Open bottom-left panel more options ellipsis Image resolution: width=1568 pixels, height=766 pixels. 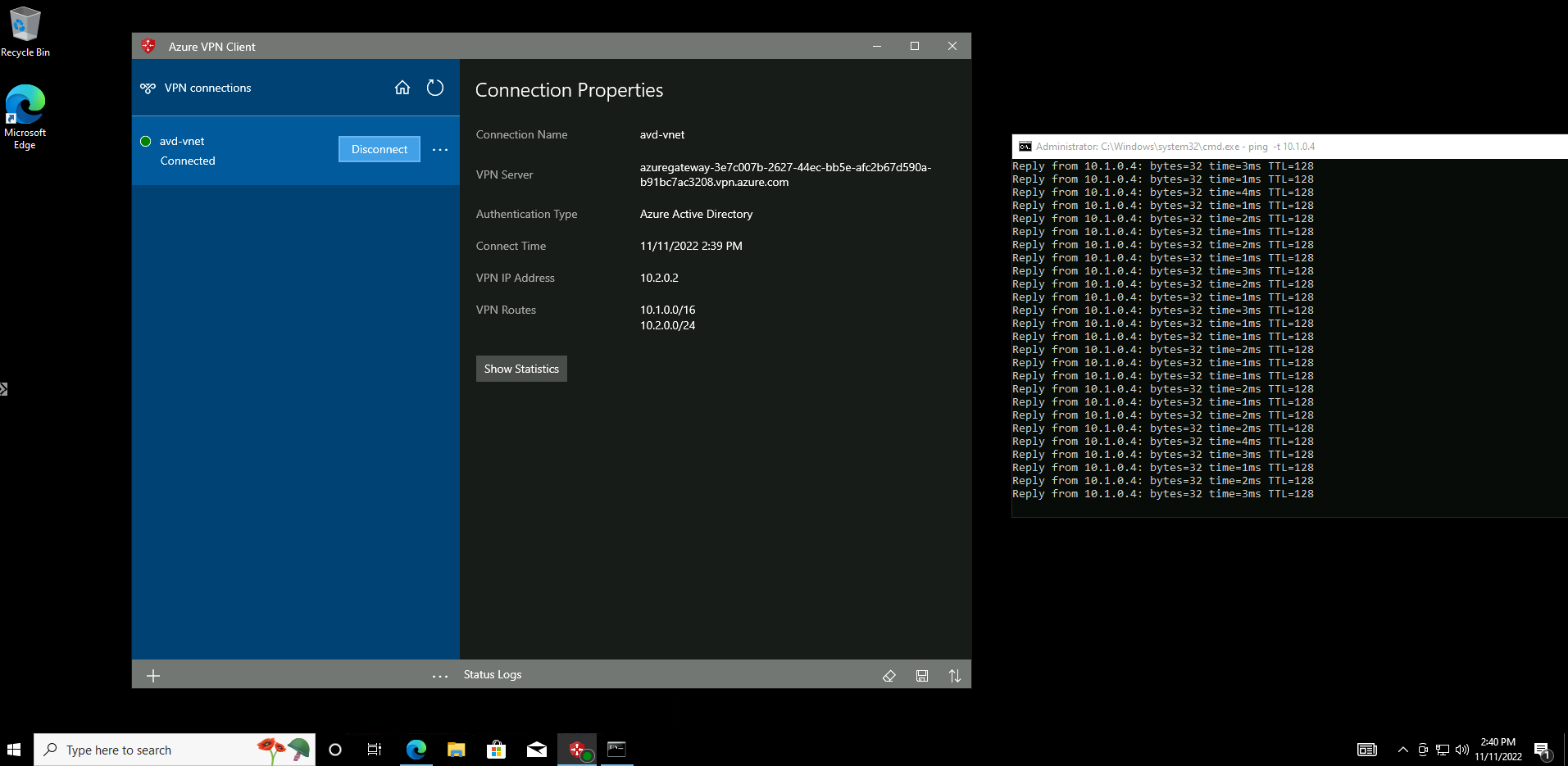tap(440, 676)
